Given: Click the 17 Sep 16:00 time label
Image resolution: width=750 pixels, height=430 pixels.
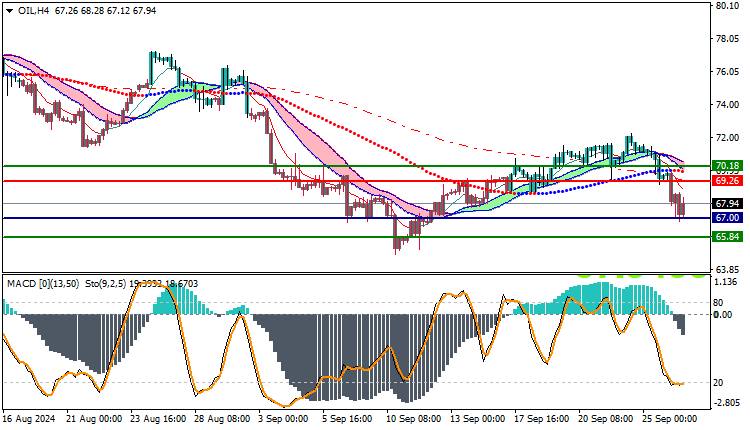Looking at the screenshot, I should click(x=541, y=419).
